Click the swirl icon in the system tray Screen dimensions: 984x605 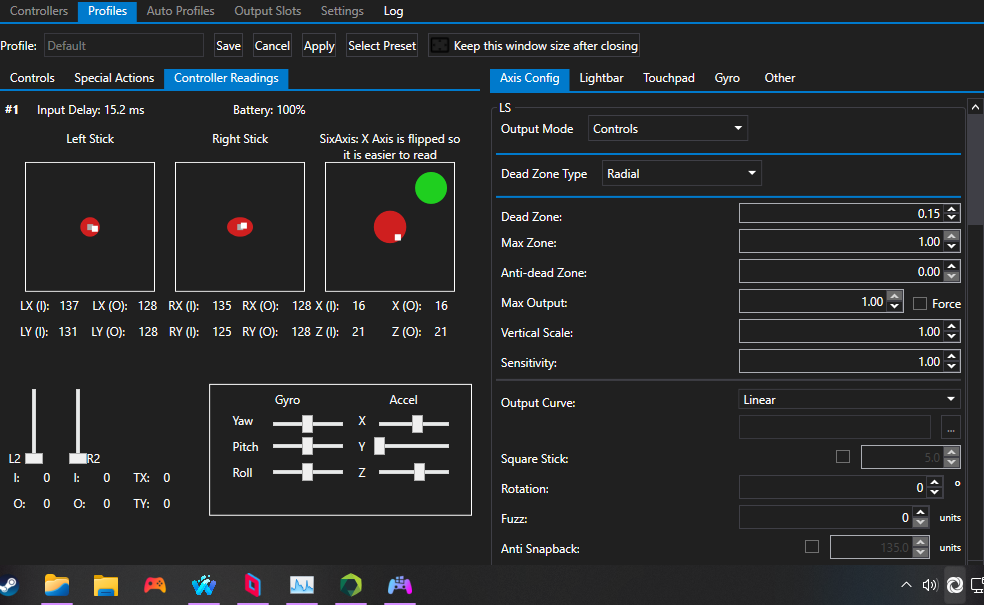click(954, 585)
